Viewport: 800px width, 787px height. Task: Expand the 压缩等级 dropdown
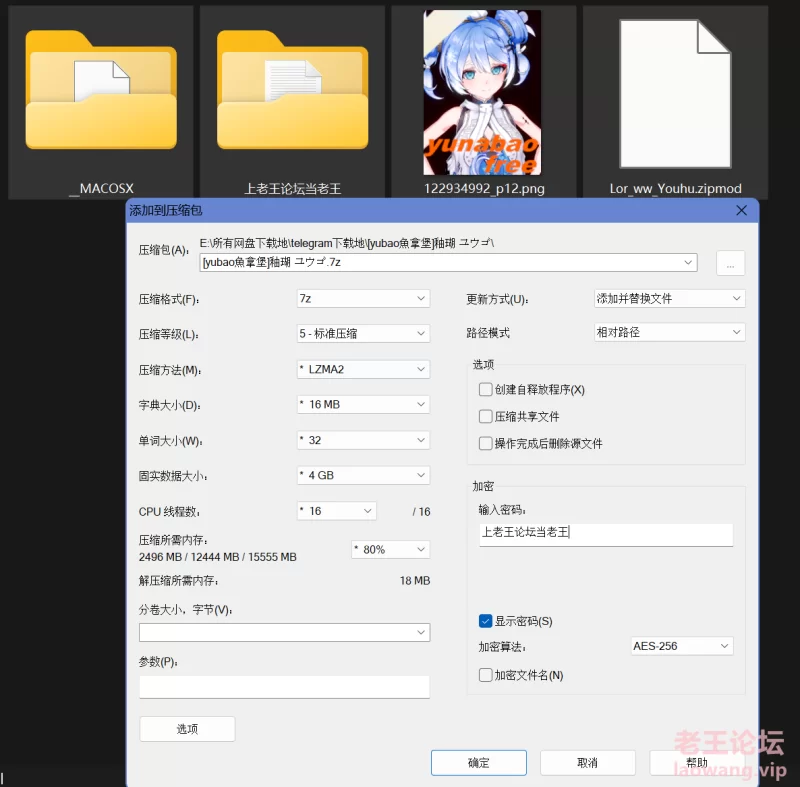tap(363, 333)
